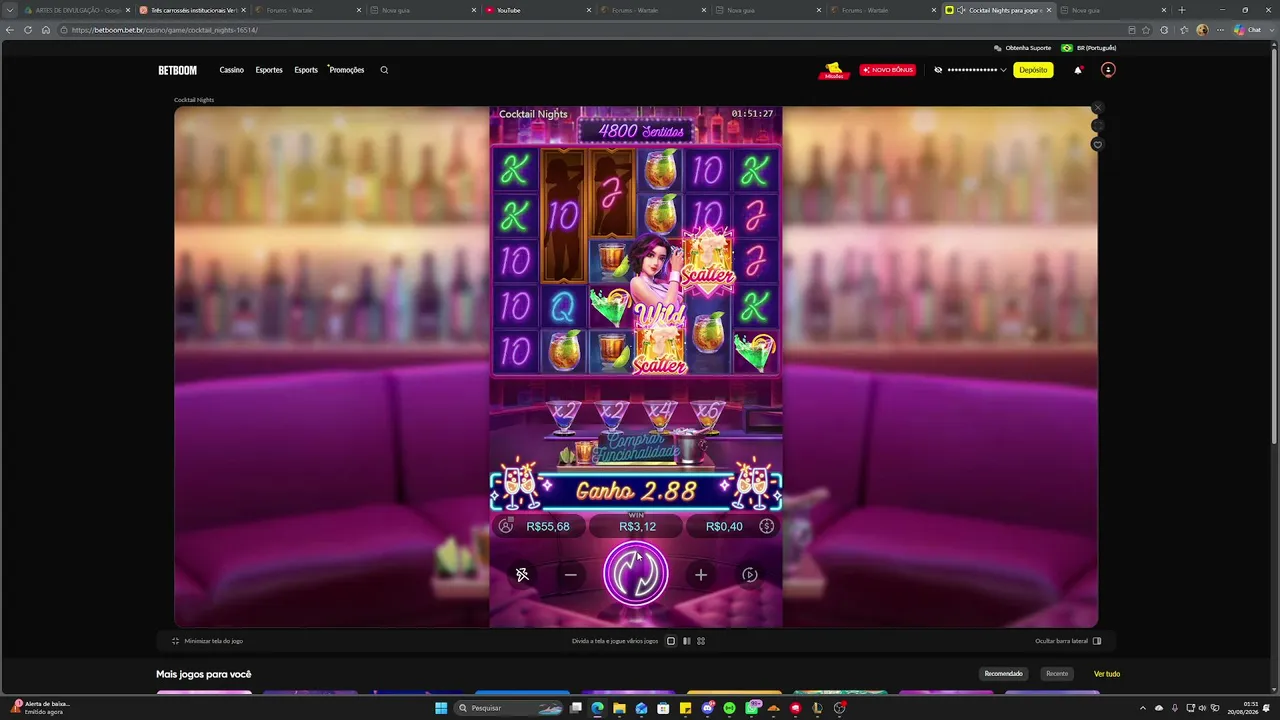Open the Cassino menu

(232, 70)
